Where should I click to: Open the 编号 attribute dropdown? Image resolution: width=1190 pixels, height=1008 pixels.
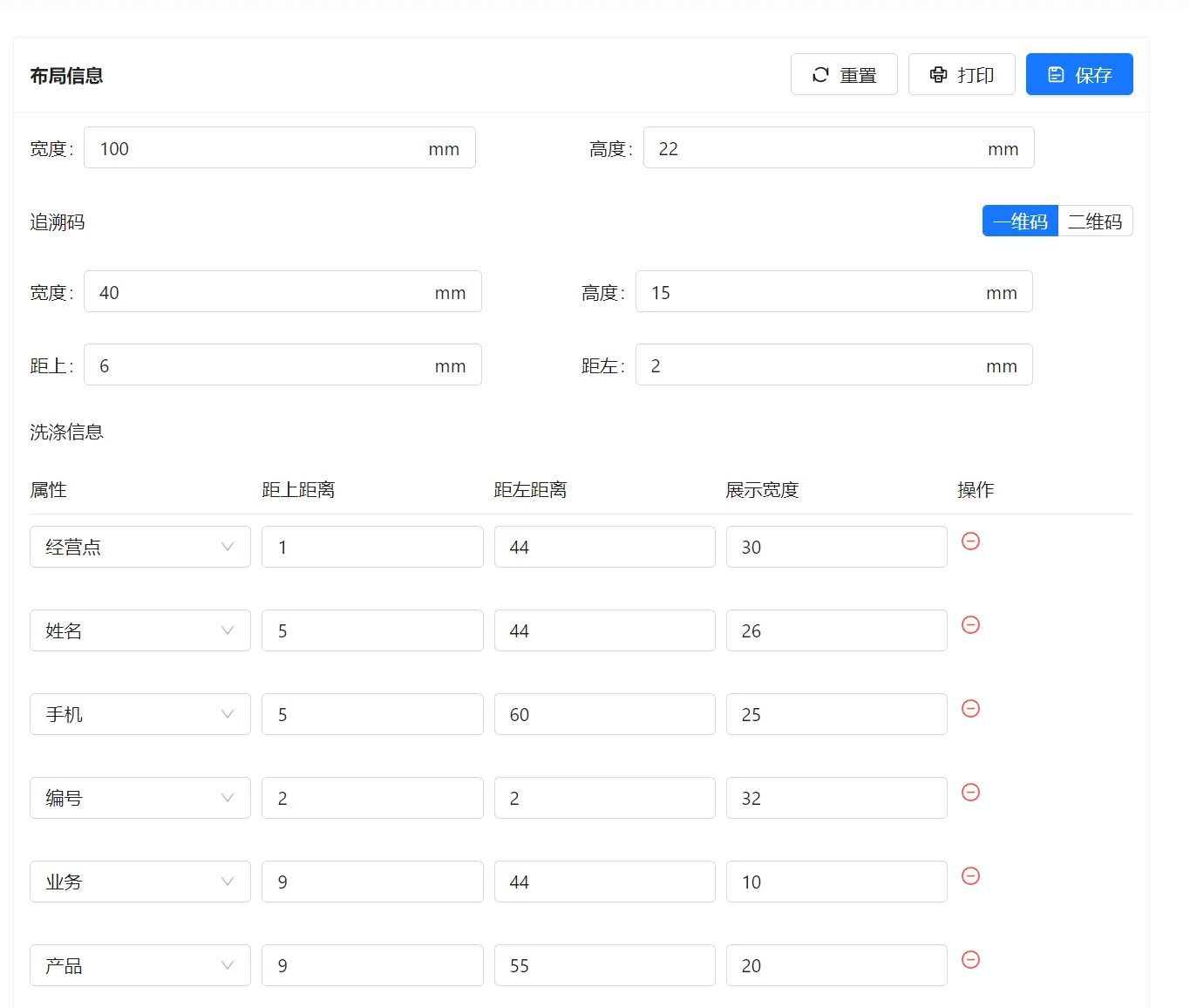(x=140, y=798)
